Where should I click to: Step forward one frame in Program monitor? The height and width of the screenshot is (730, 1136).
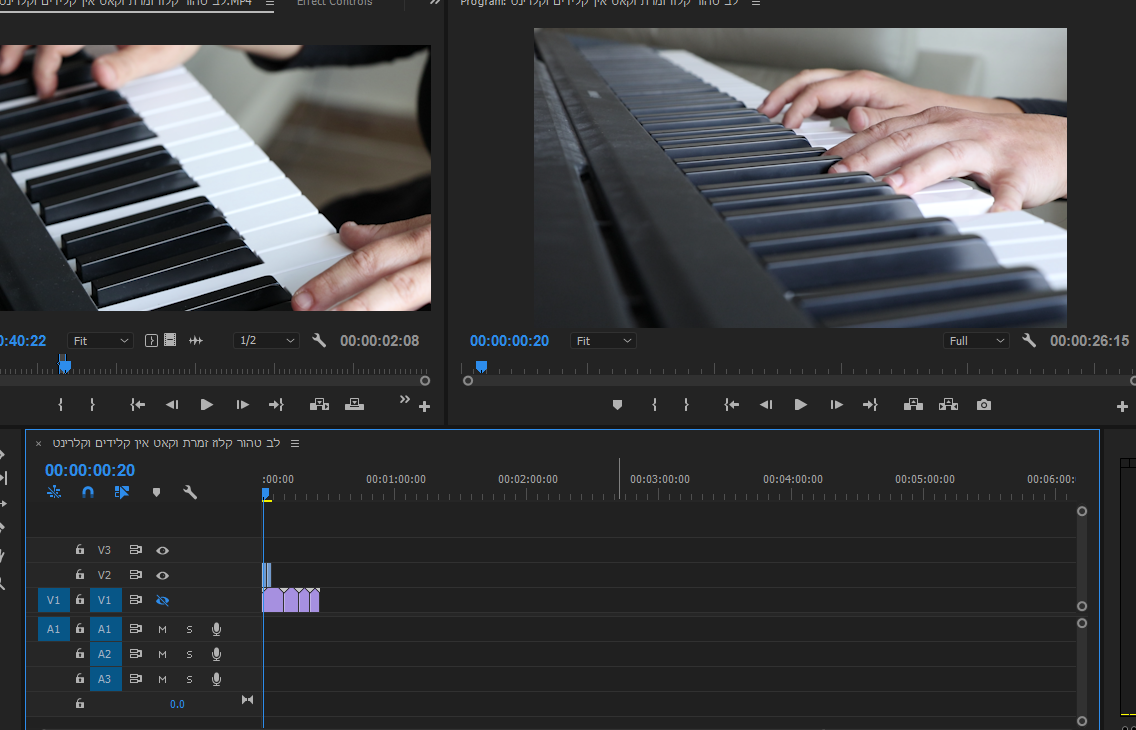[837, 405]
